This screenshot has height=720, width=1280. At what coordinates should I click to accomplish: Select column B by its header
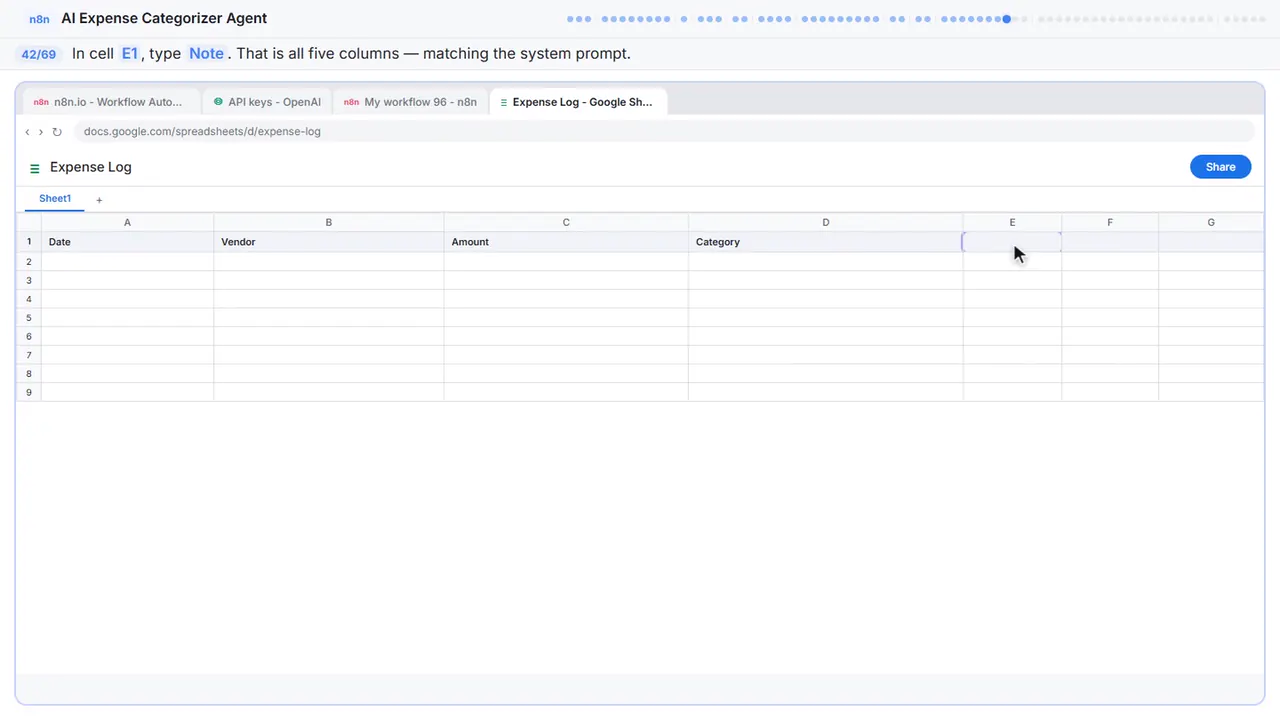coord(328,222)
